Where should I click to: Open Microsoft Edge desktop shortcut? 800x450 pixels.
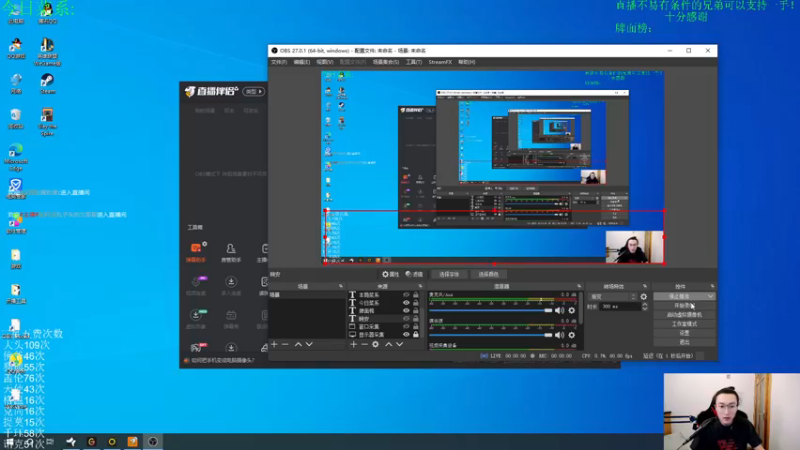[x=15, y=157]
